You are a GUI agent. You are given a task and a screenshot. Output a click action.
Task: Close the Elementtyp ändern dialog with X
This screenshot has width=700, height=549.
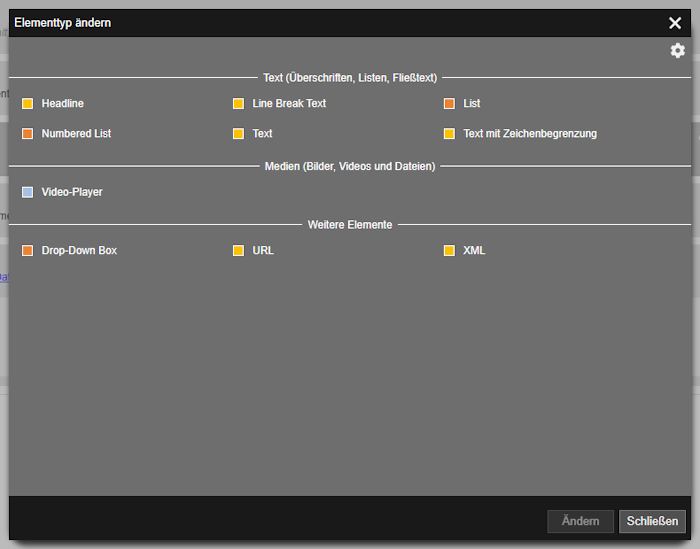pyautogui.click(x=675, y=23)
